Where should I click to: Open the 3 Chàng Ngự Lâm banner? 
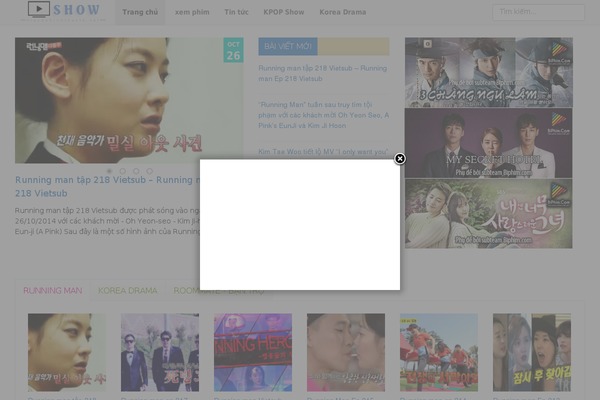click(489, 72)
